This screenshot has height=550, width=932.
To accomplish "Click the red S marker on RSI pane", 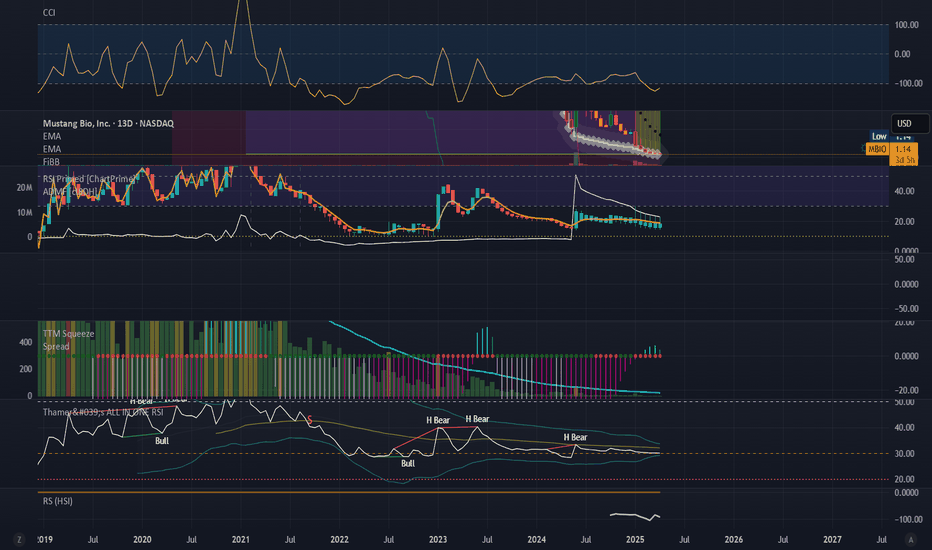I will pos(310,420).
